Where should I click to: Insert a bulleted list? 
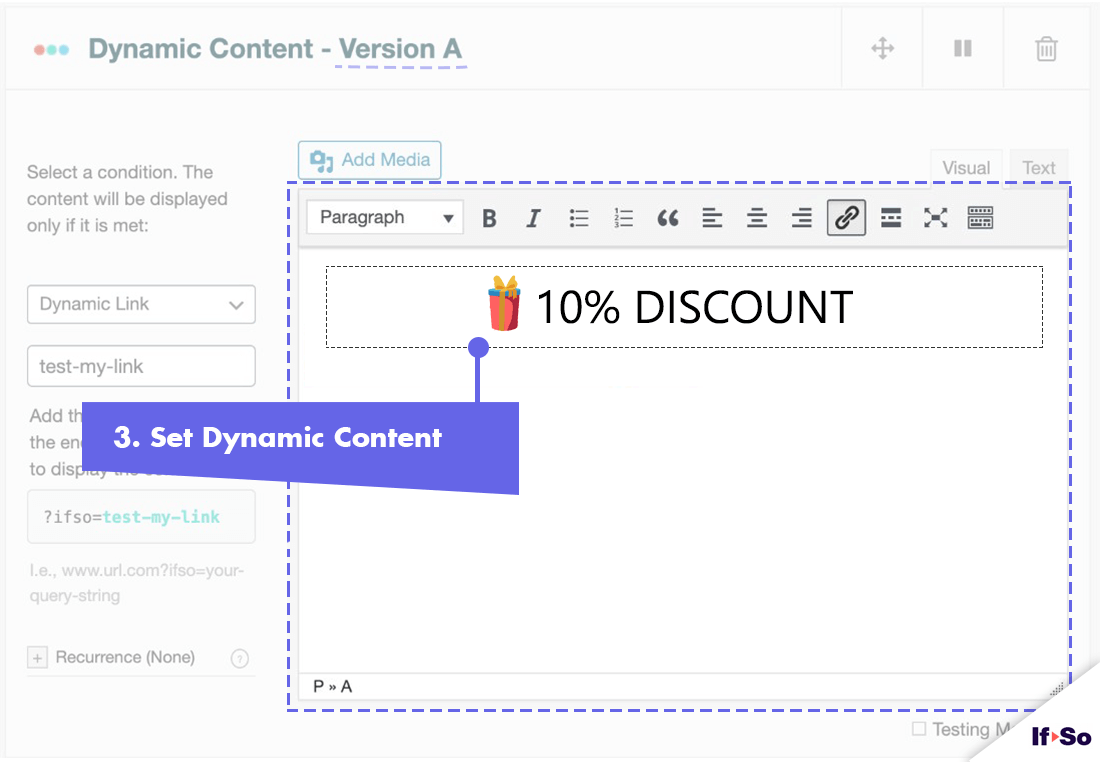pos(578,217)
